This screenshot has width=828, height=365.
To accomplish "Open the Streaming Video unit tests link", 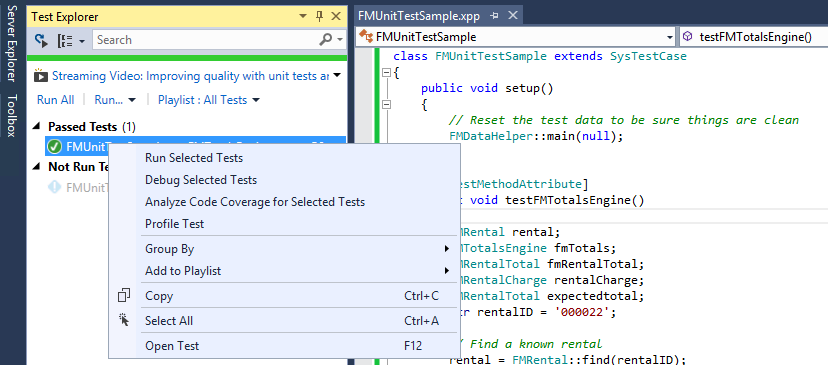I will coord(191,76).
